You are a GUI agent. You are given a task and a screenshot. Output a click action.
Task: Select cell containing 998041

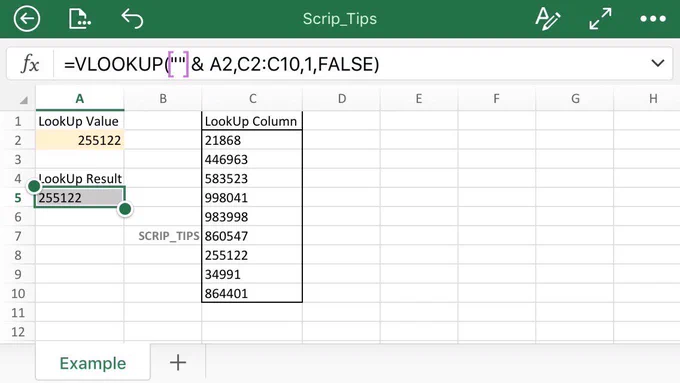252,197
